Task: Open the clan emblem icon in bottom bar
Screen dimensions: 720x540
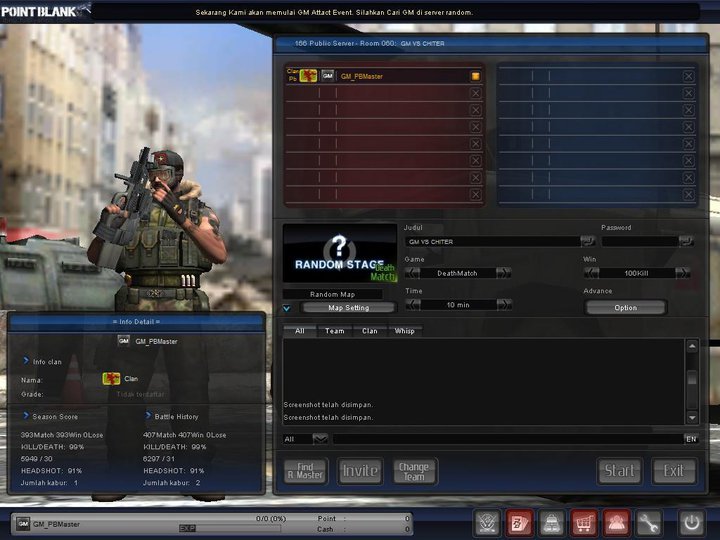Action: pyautogui.click(x=487, y=523)
